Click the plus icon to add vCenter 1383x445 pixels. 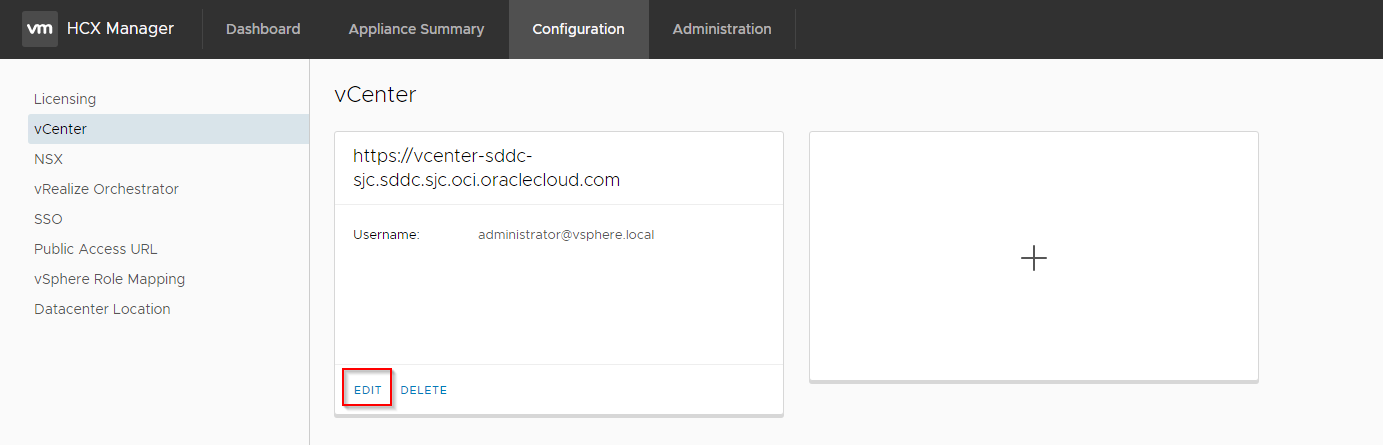[x=1033, y=258]
